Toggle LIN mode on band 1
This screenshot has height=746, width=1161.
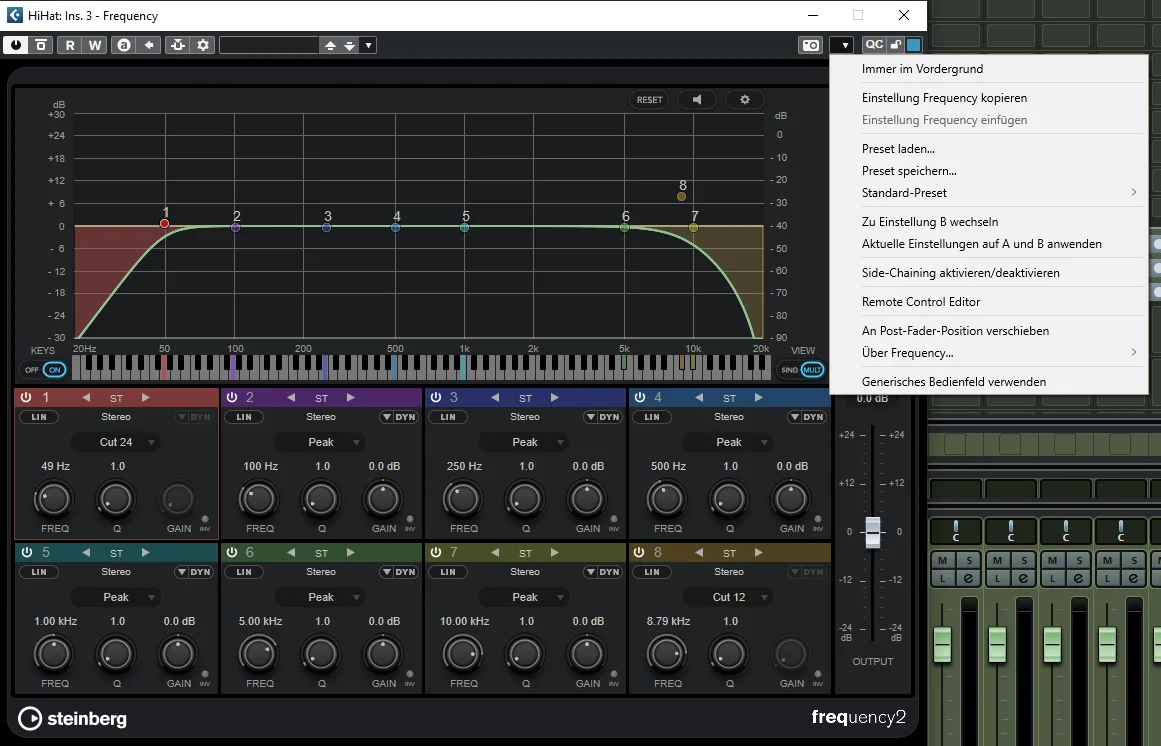pyautogui.click(x=39, y=417)
